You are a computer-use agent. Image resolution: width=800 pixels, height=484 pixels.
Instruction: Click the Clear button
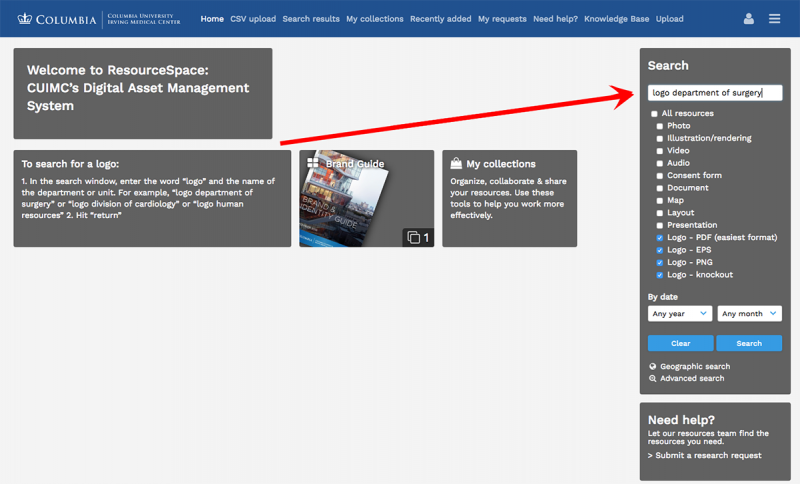coord(681,343)
